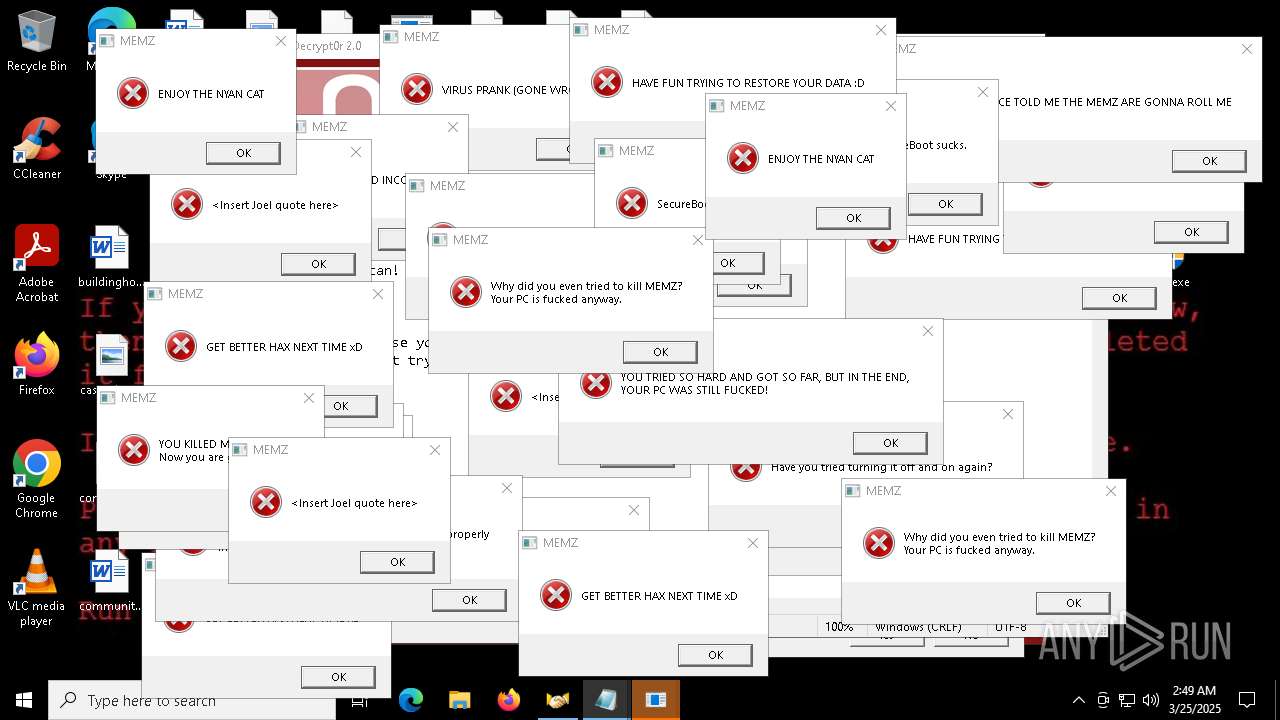Screen dimensions: 1280x720
Task: Close the MEMZ ARE GONNA ROLL ME dialog
Action: [1247, 49]
